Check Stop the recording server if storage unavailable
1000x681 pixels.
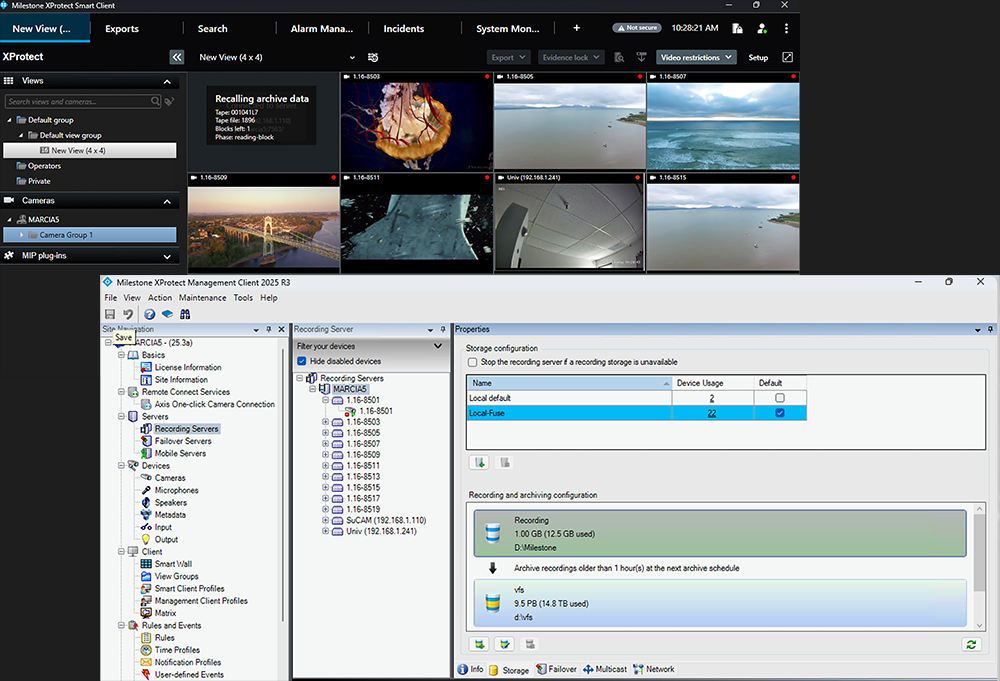pyautogui.click(x=473, y=362)
